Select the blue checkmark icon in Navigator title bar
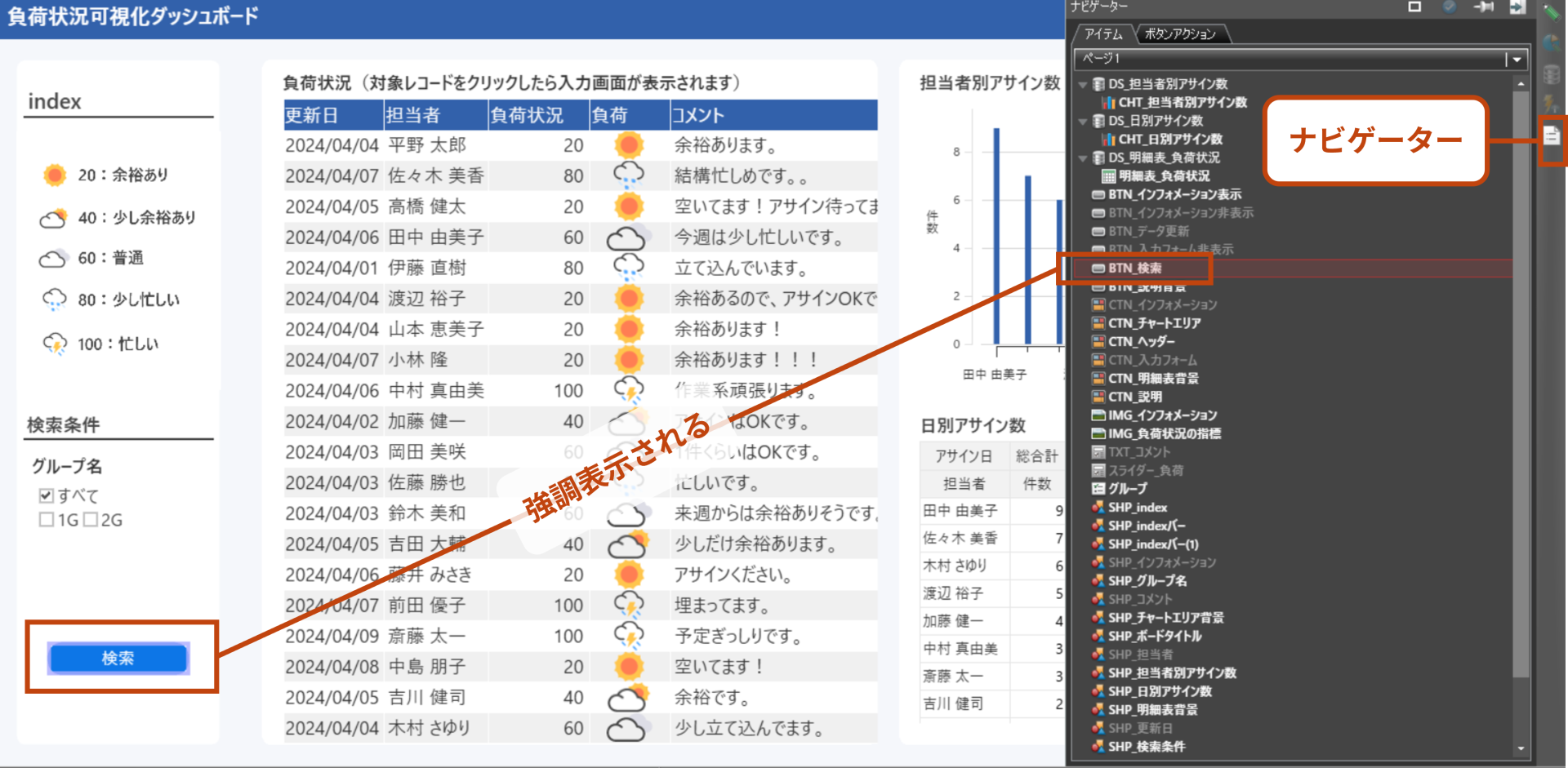 [1450, 7]
